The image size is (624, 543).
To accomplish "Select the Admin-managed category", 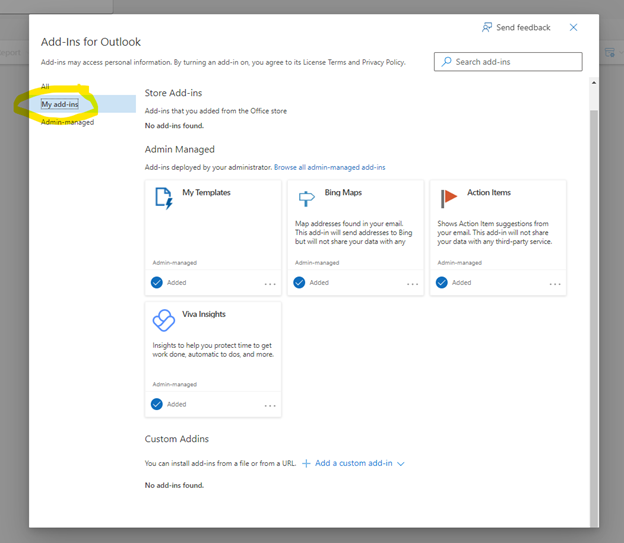I will [68, 122].
